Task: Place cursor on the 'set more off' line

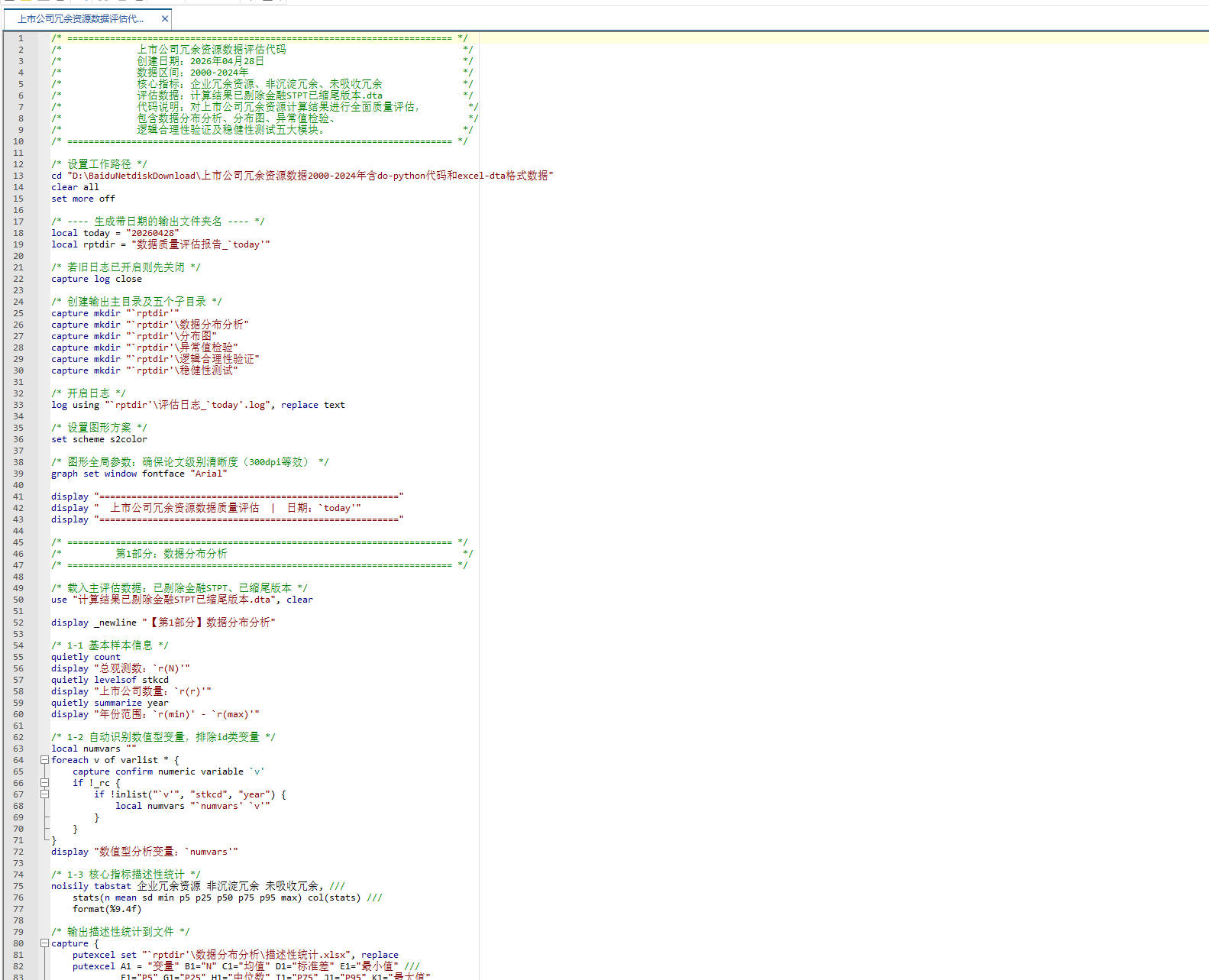Action: click(x=83, y=199)
